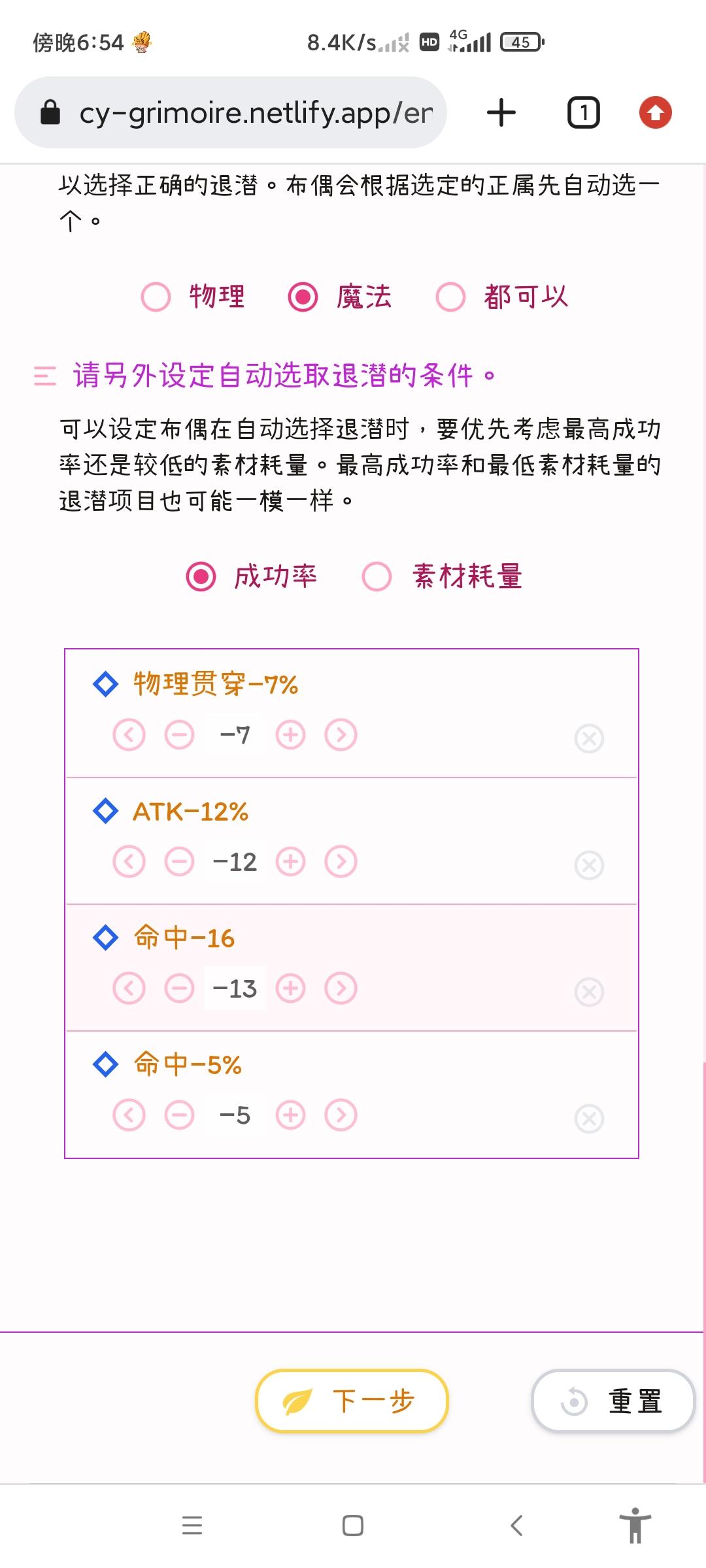The image size is (706, 1568).
Task: Click plus icon for 物理贯穿-7% row
Action: coord(291,735)
